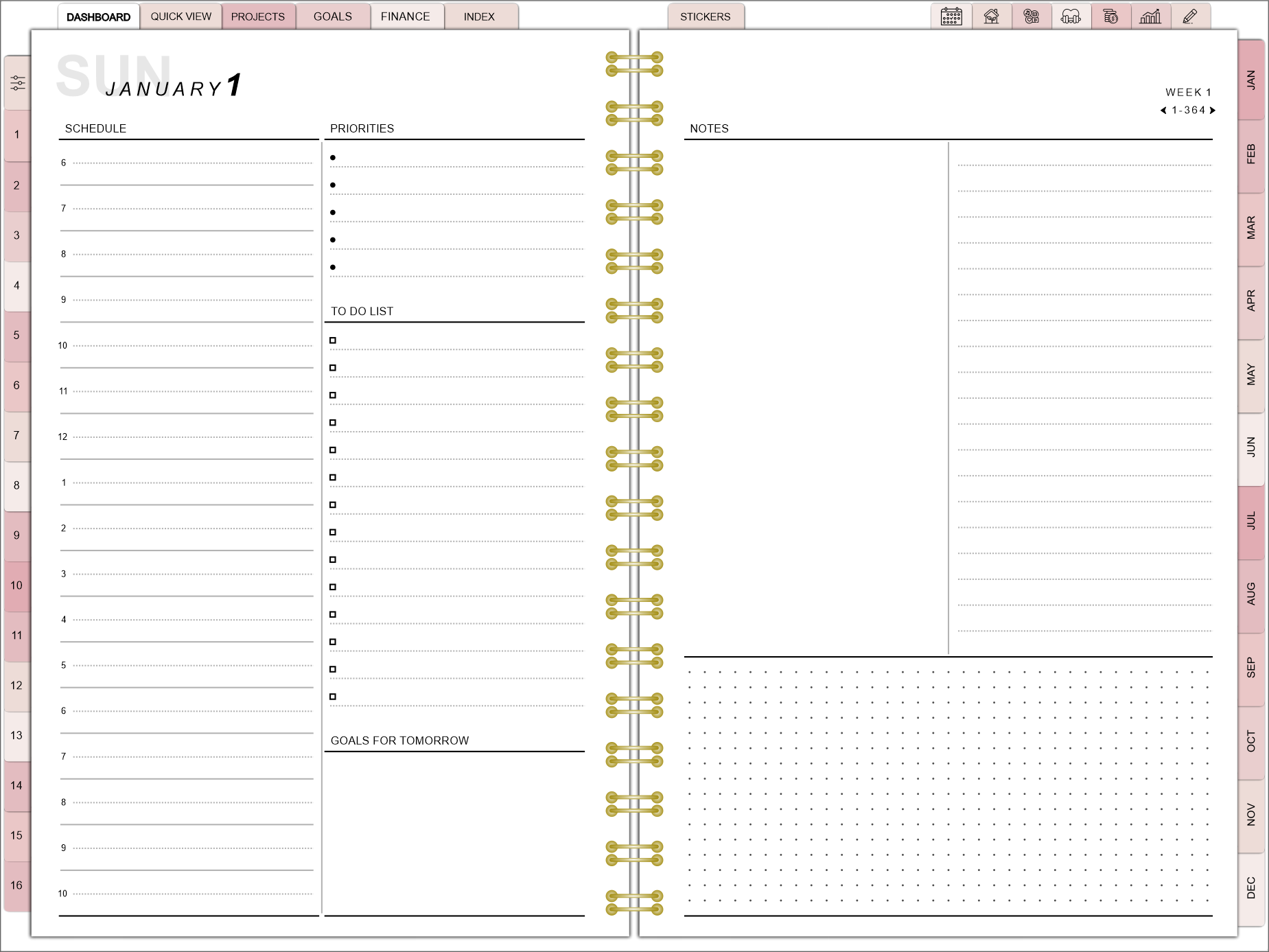Click the WEEK 1 link

(x=1188, y=92)
